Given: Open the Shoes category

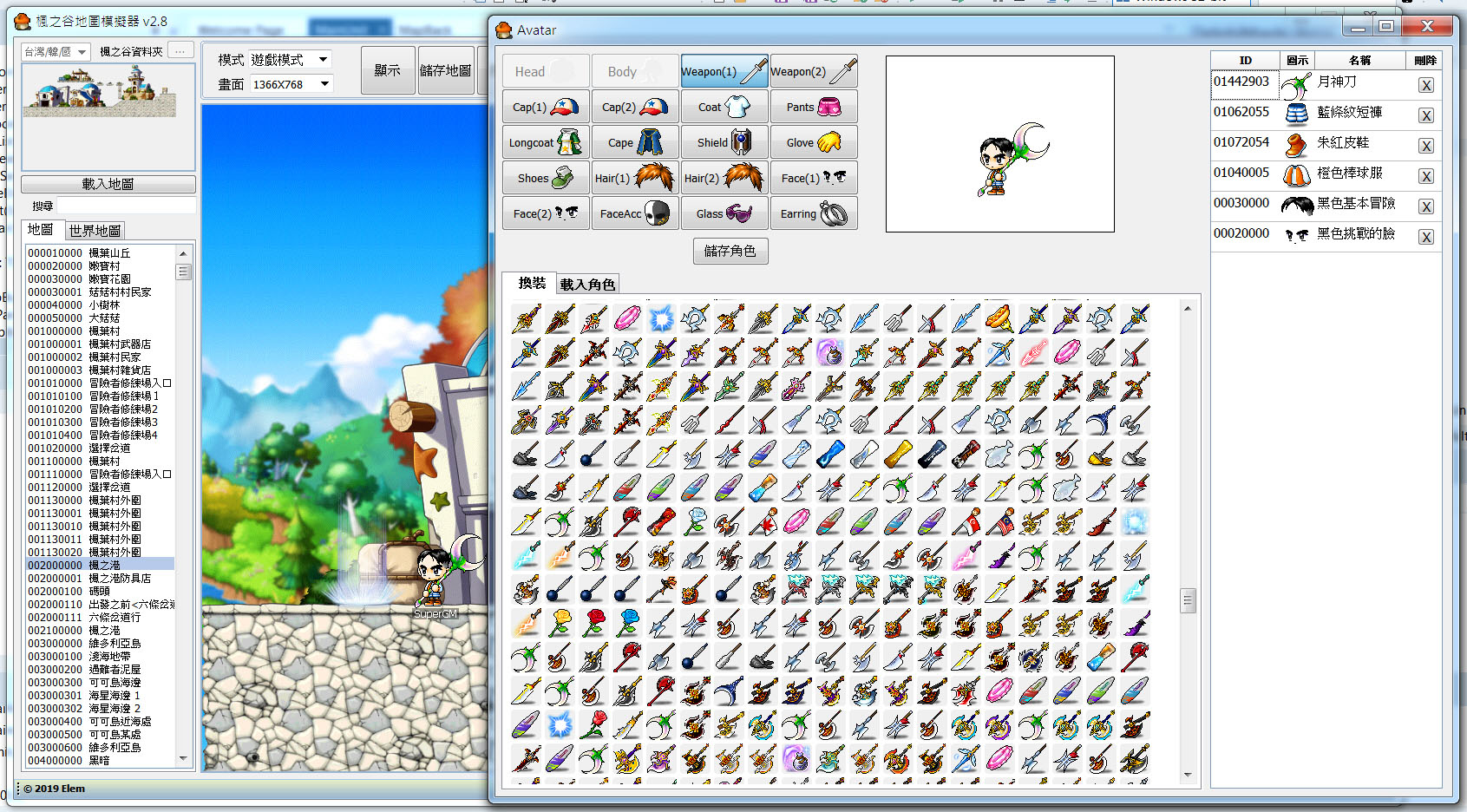Looking at the screenshot, I should [546, 178].
